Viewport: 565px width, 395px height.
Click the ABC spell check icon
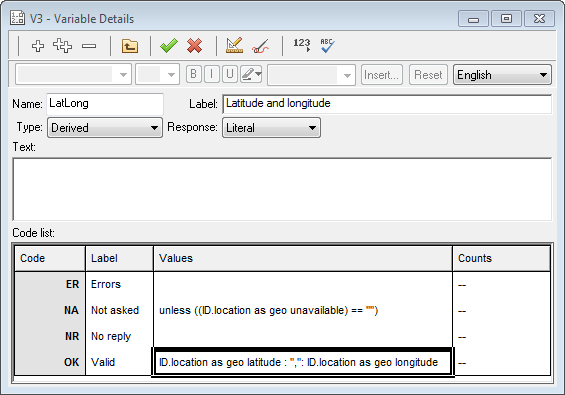[x=327, y=46]
